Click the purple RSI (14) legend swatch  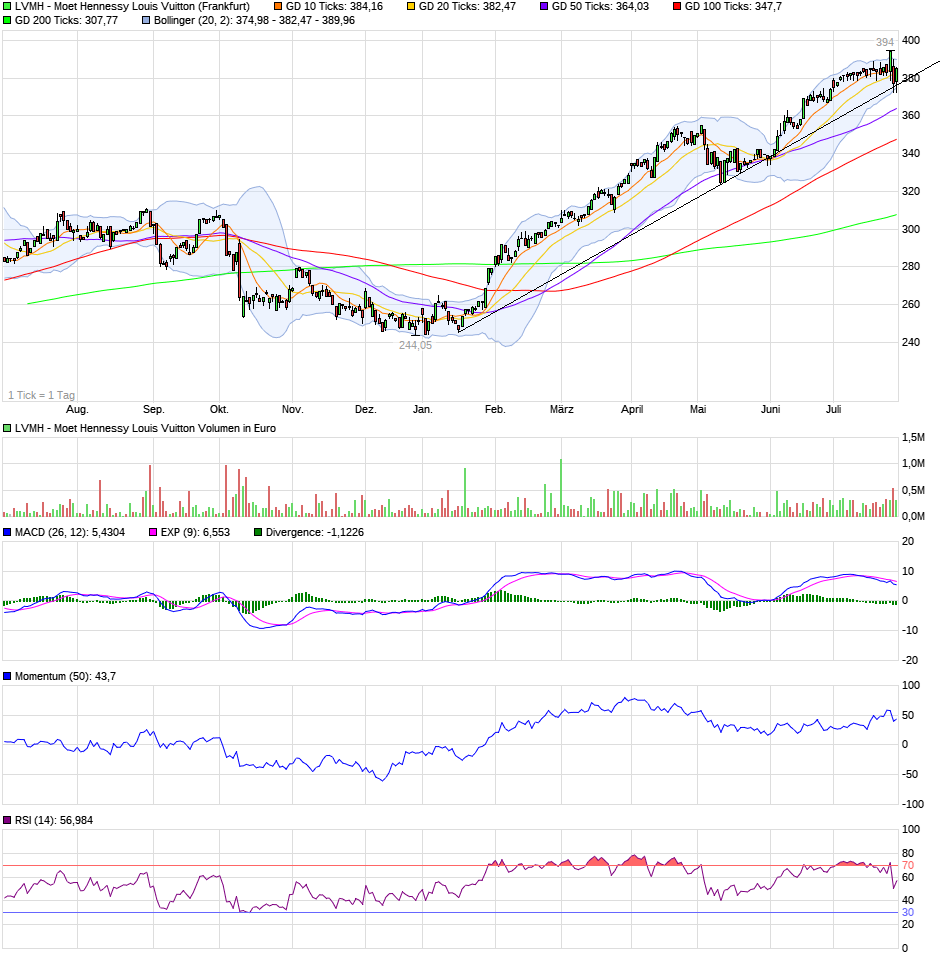(7, 820)
